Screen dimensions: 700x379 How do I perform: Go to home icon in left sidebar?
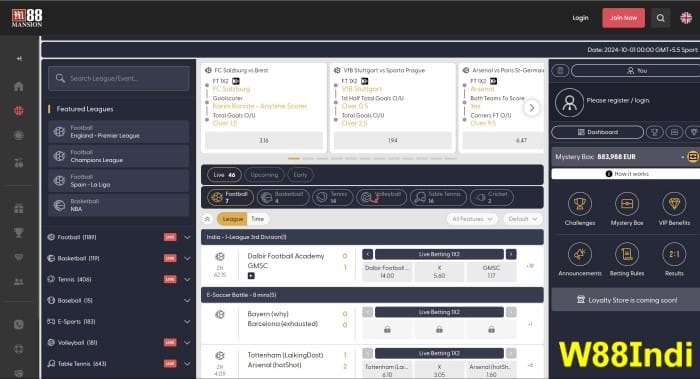[x=19, y=86]
